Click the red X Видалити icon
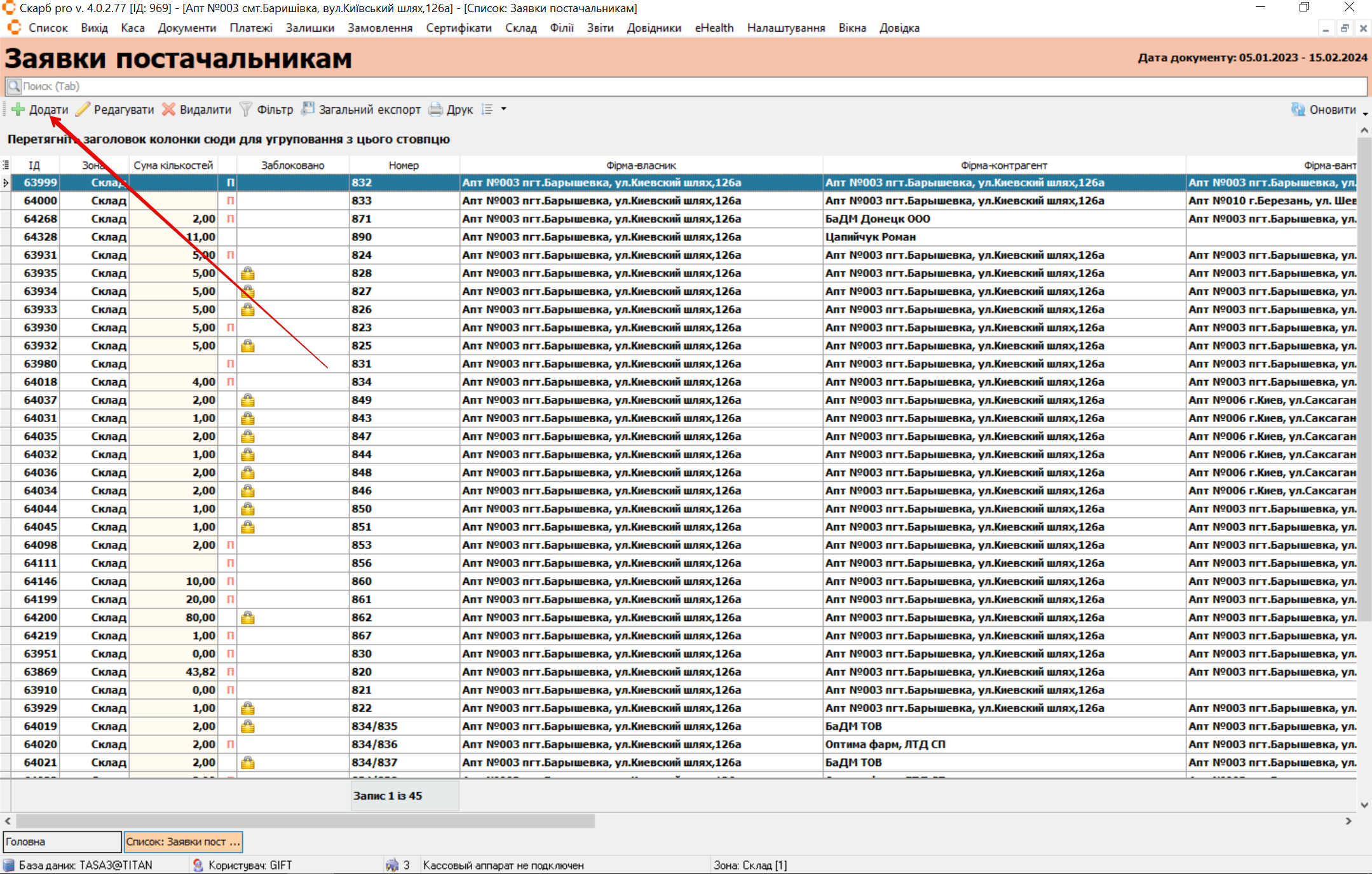The image size is (1372, 874). (x=168, y=109)
